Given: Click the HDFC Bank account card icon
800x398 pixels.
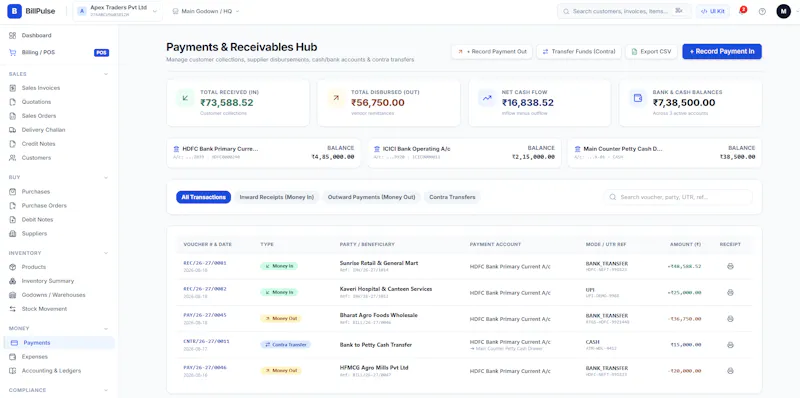Looking at the screenshot, I should point(177,150).
